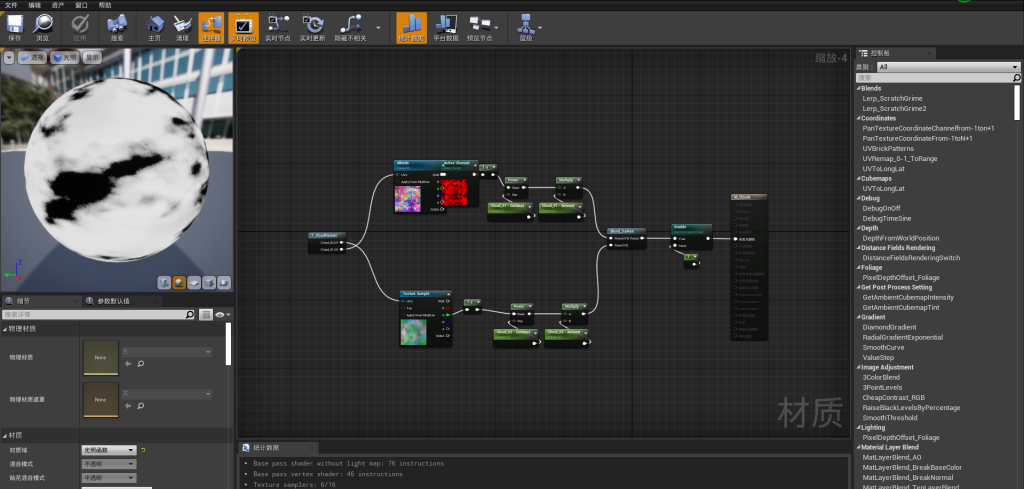Toggle 实时更新 live update
Screen dimensions: 1024x489
point(312,27)
